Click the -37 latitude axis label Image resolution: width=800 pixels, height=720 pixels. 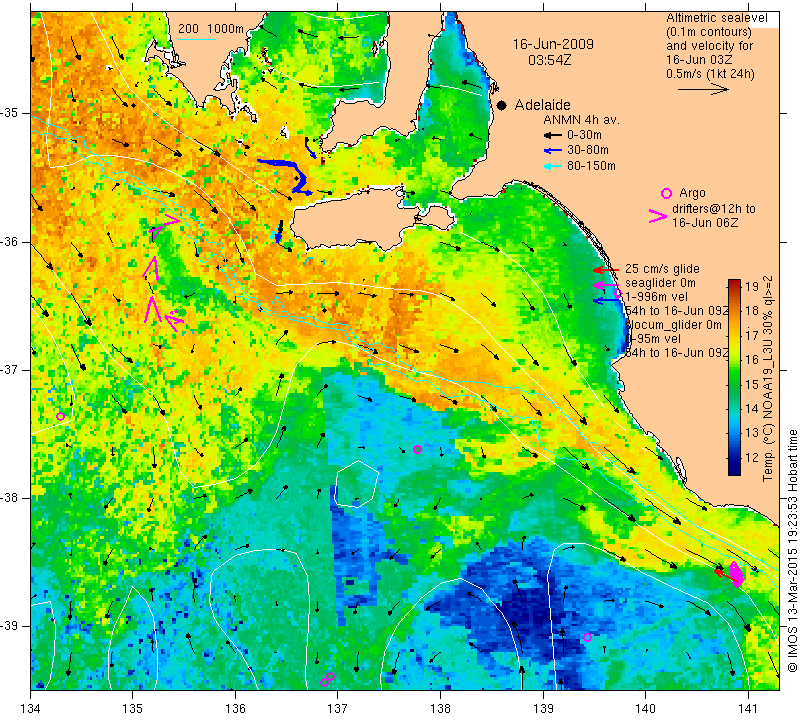coord(10,369)
